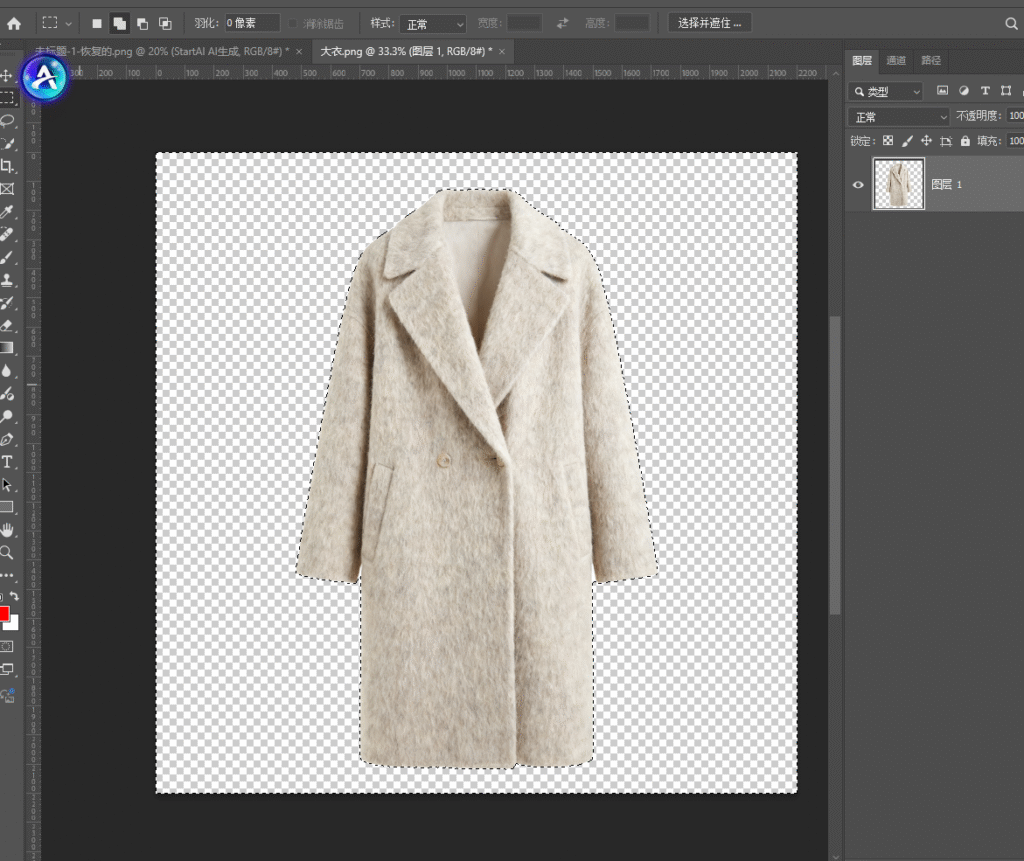Click the search icon at top right
The height and width of the screenshot is (861, 1024).
[x=1011, y=23]
